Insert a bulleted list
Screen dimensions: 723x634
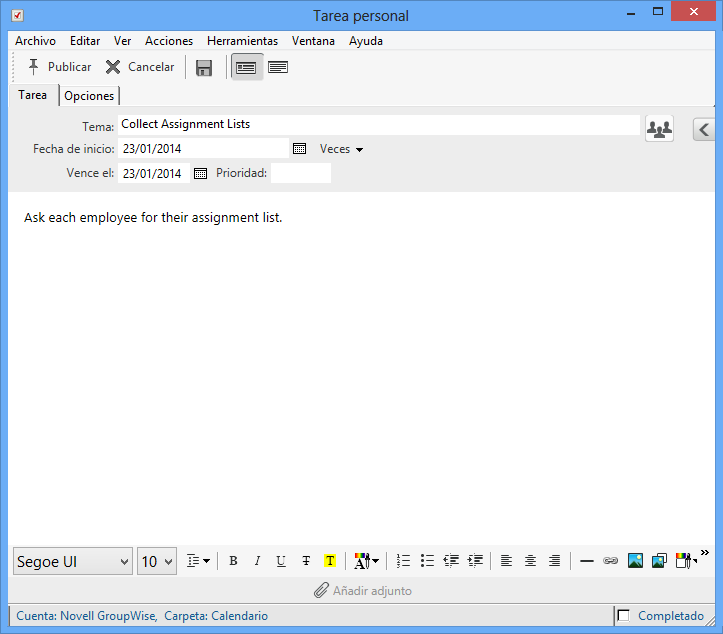coord(427,561)
